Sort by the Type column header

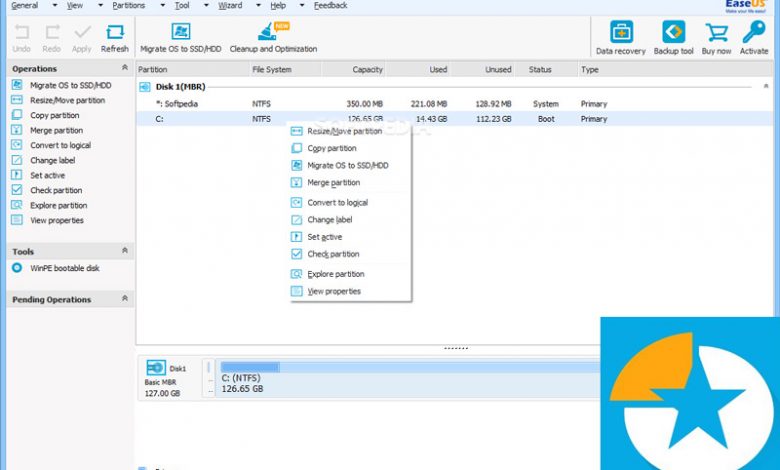pyautogui.click(x=677, y=70)
